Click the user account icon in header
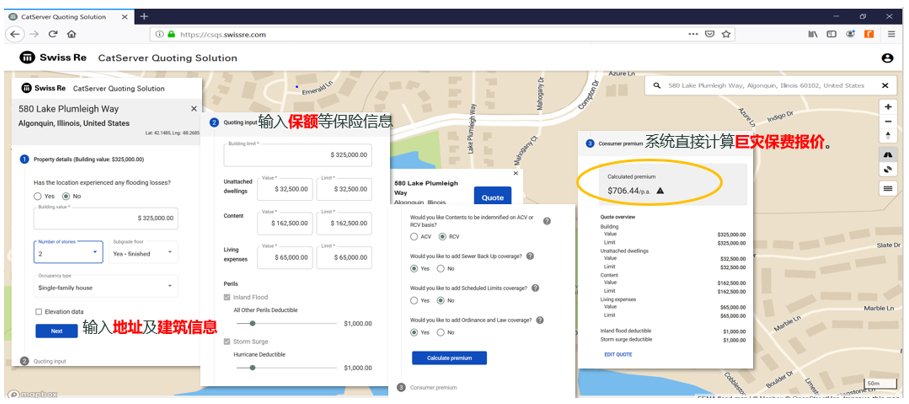Image resolution: width=909 pixels, height=404 pixels. 887,59
